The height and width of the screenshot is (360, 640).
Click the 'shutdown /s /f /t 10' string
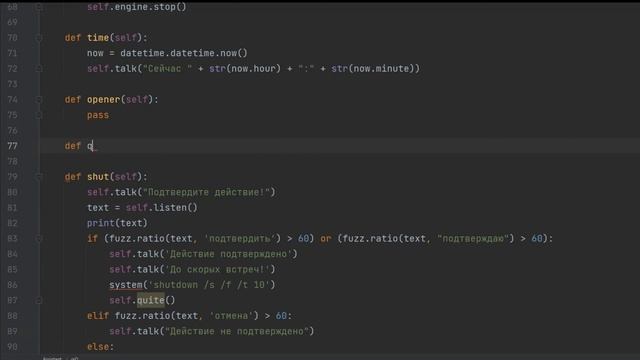(209, 285)
